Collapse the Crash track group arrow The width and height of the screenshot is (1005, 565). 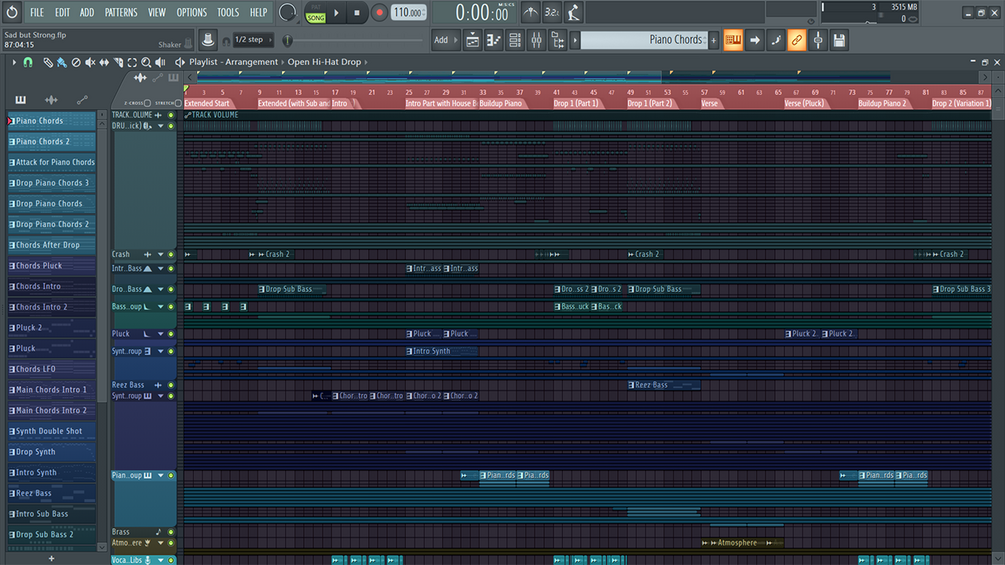[161, 254]
